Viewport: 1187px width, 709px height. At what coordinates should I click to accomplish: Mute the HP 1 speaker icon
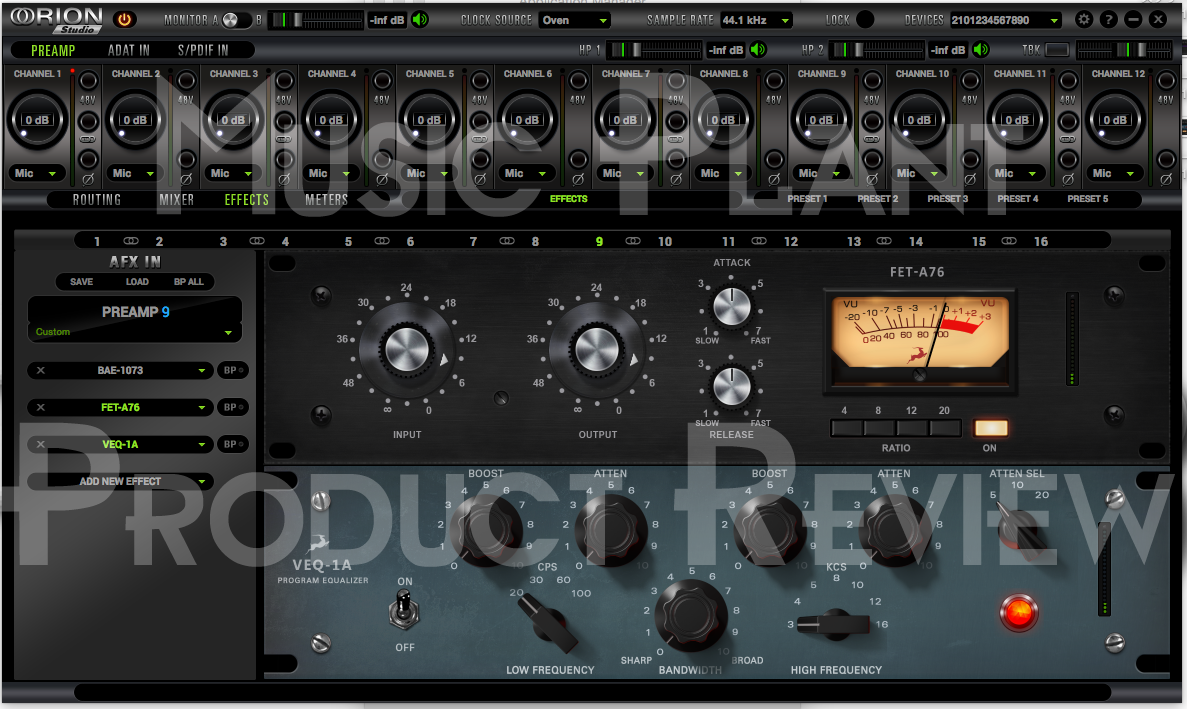758,50
